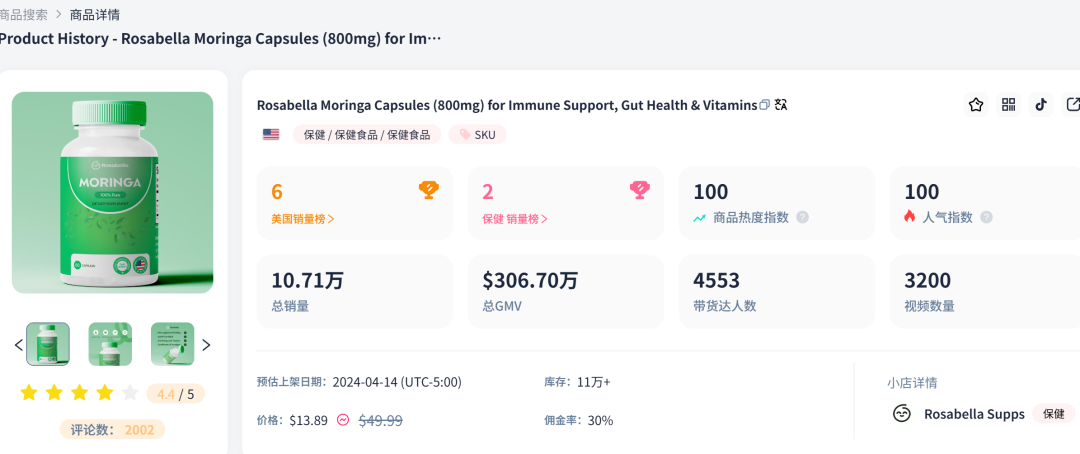Open the Rosabella Supps shop link

(x=973, y=414)
